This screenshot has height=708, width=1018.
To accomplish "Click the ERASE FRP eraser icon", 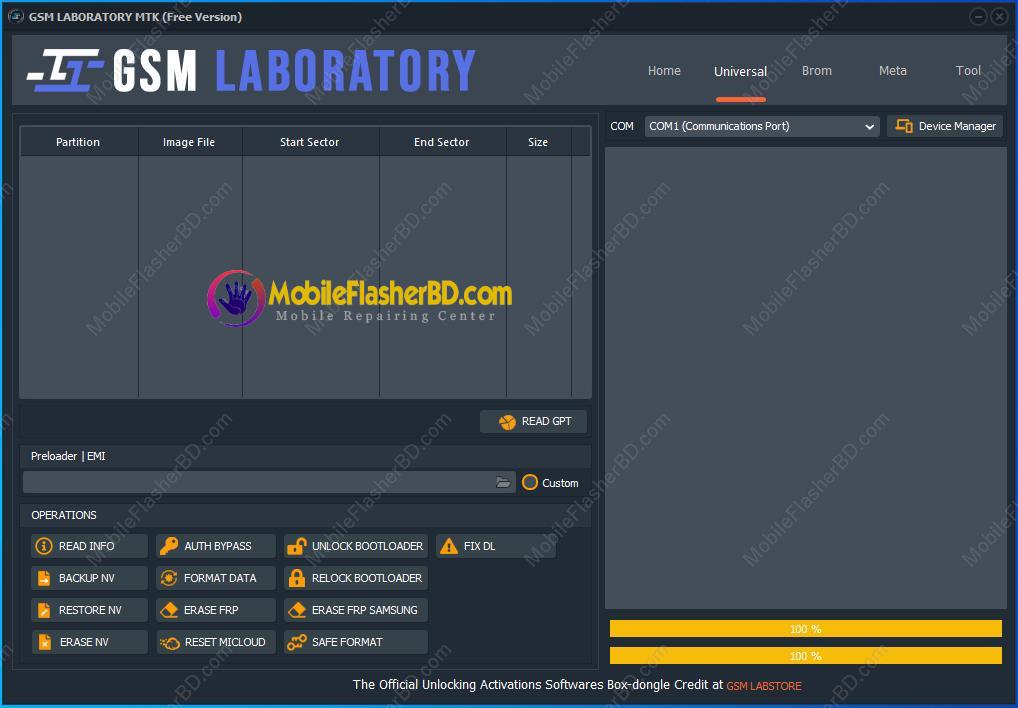I will (x=169, y=610).
